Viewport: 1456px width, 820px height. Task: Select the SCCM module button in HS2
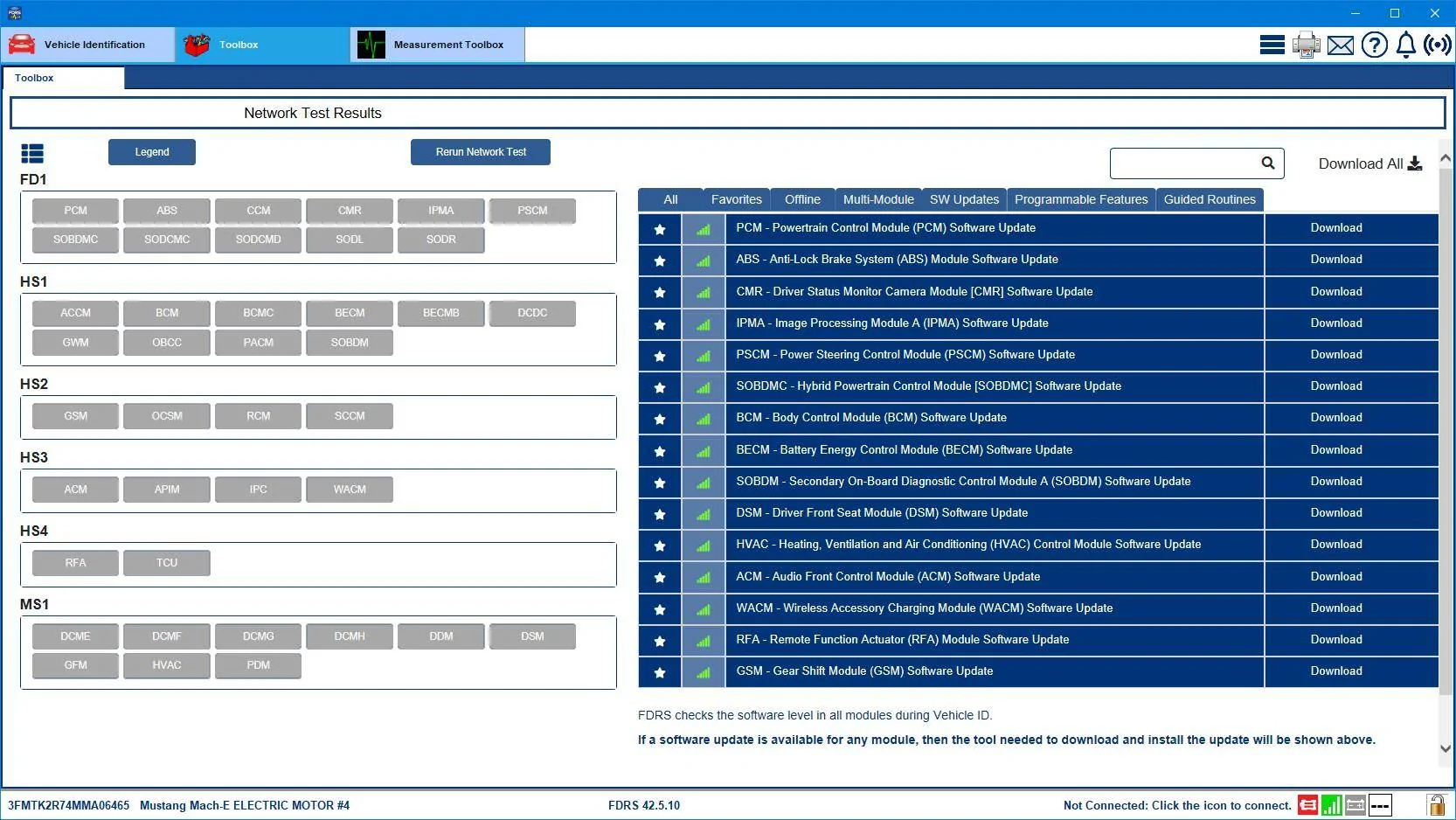click(350, 416)
